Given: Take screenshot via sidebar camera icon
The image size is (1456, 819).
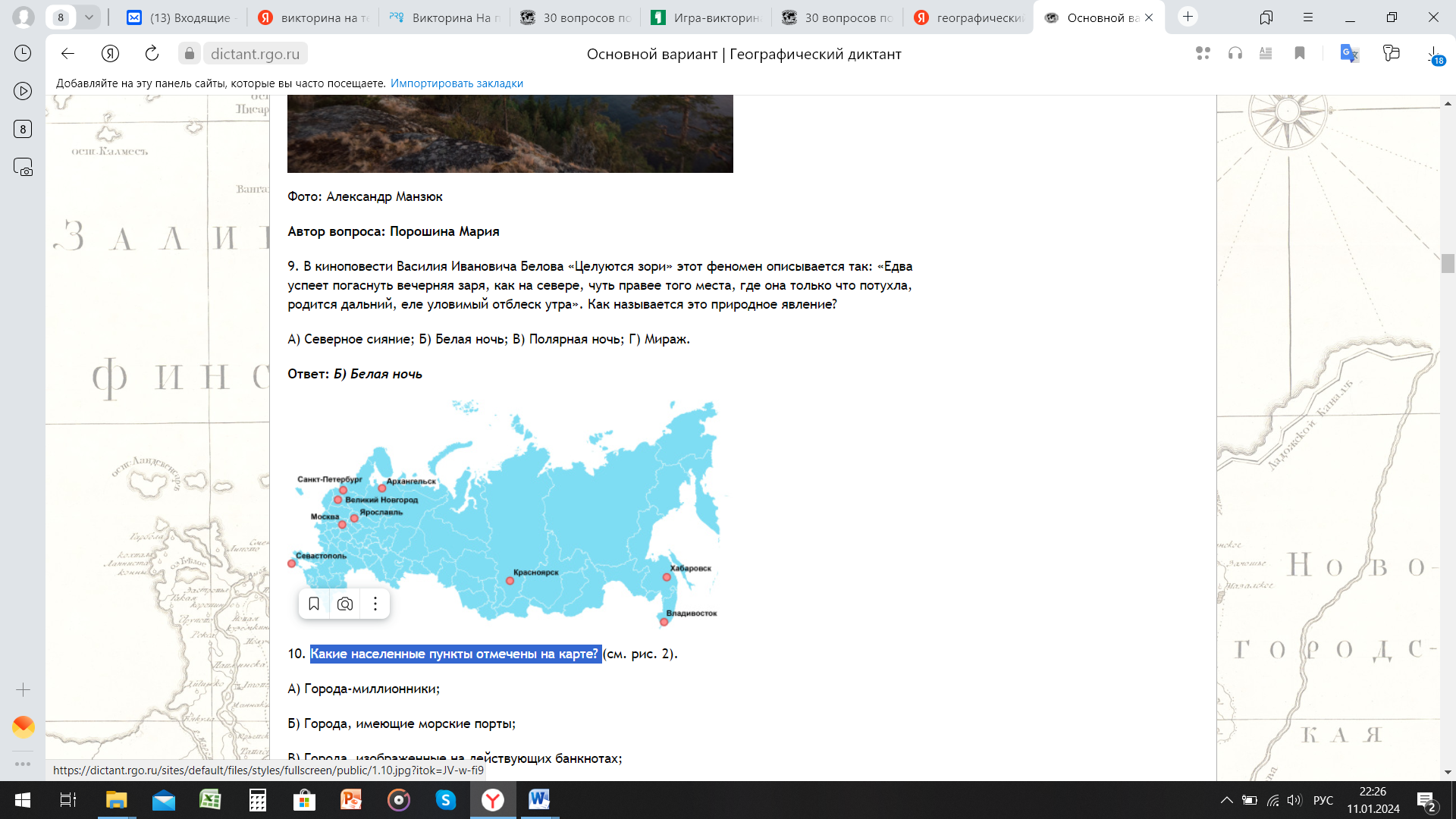Looking at the screenshot, I should tap(23, 167).
